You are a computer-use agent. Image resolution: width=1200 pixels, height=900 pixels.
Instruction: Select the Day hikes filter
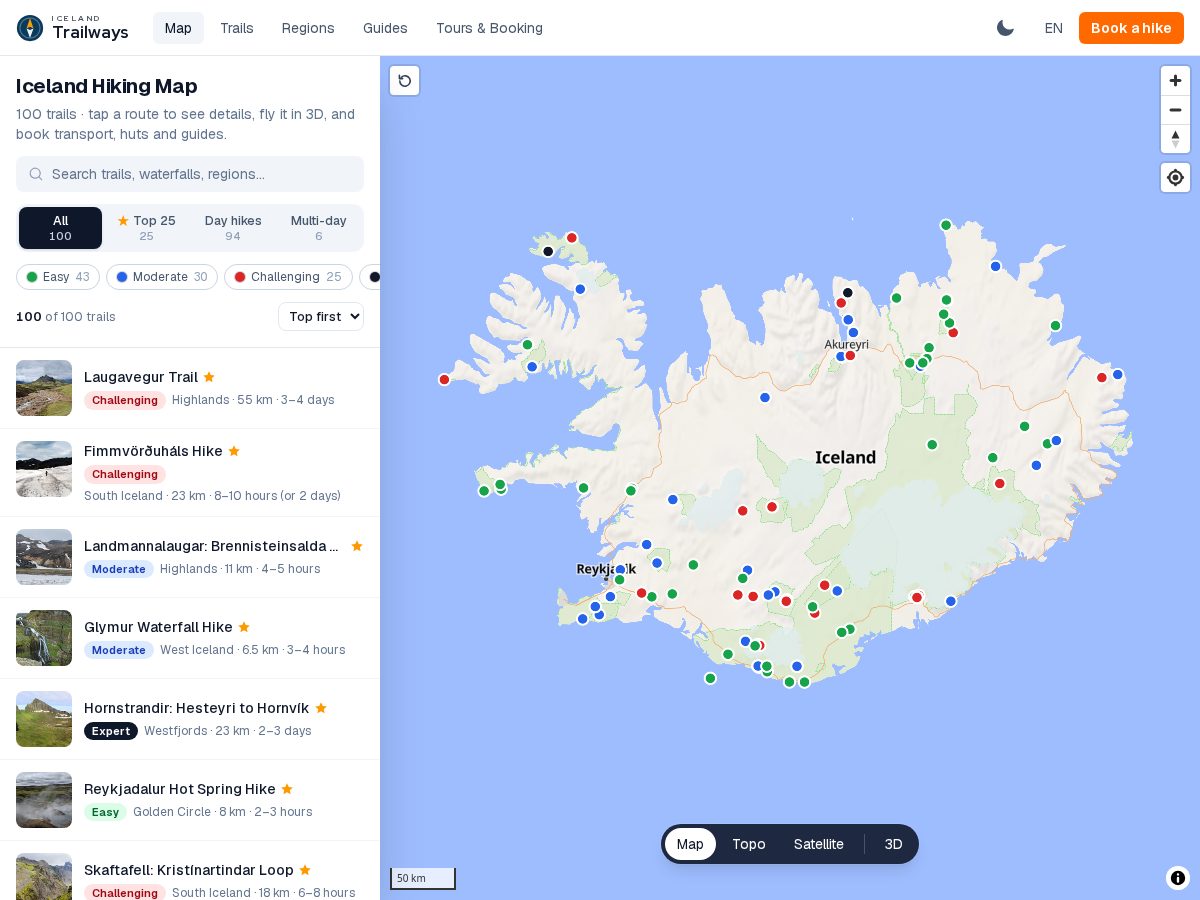233,228
